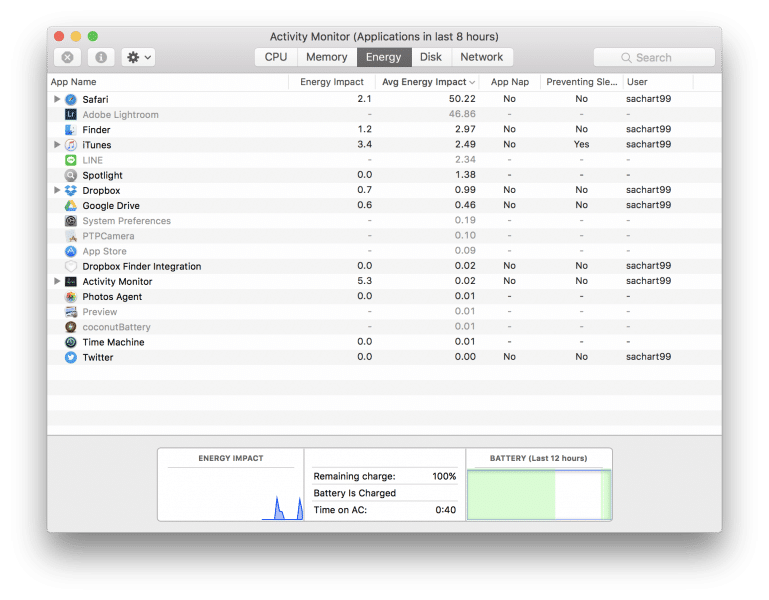Click the Finder face icon
The height and width of the screenshot is (600, 769).
tap(71, 130)
